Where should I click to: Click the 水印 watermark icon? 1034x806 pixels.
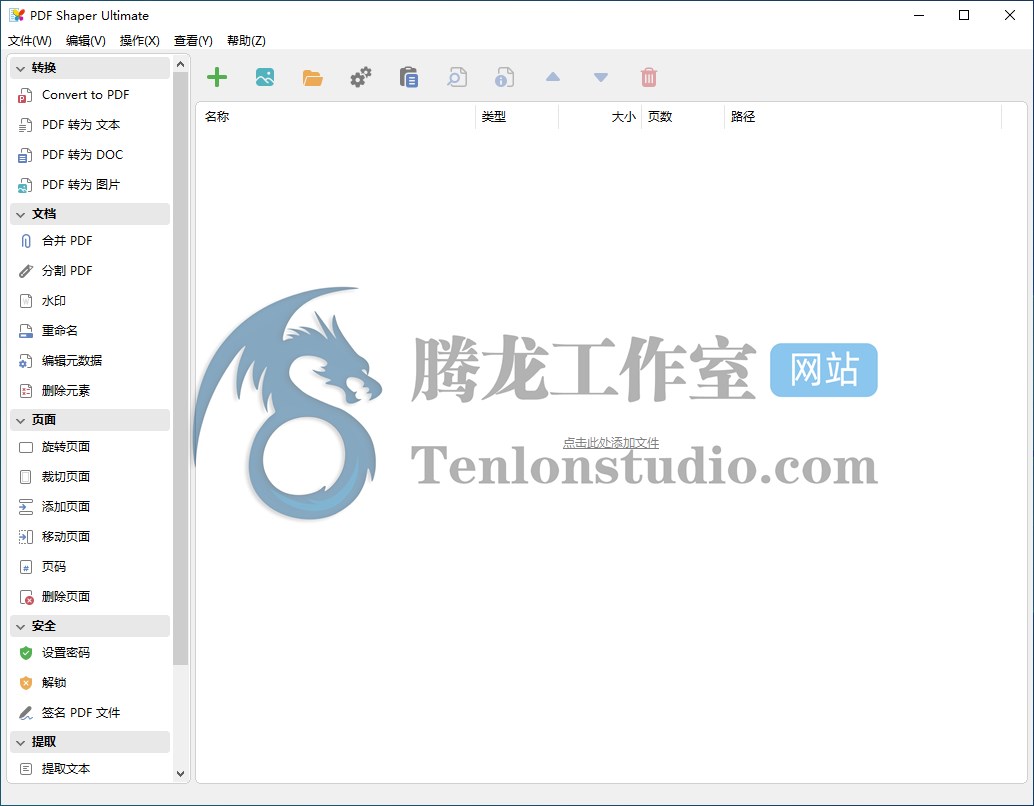pos(26,301)
